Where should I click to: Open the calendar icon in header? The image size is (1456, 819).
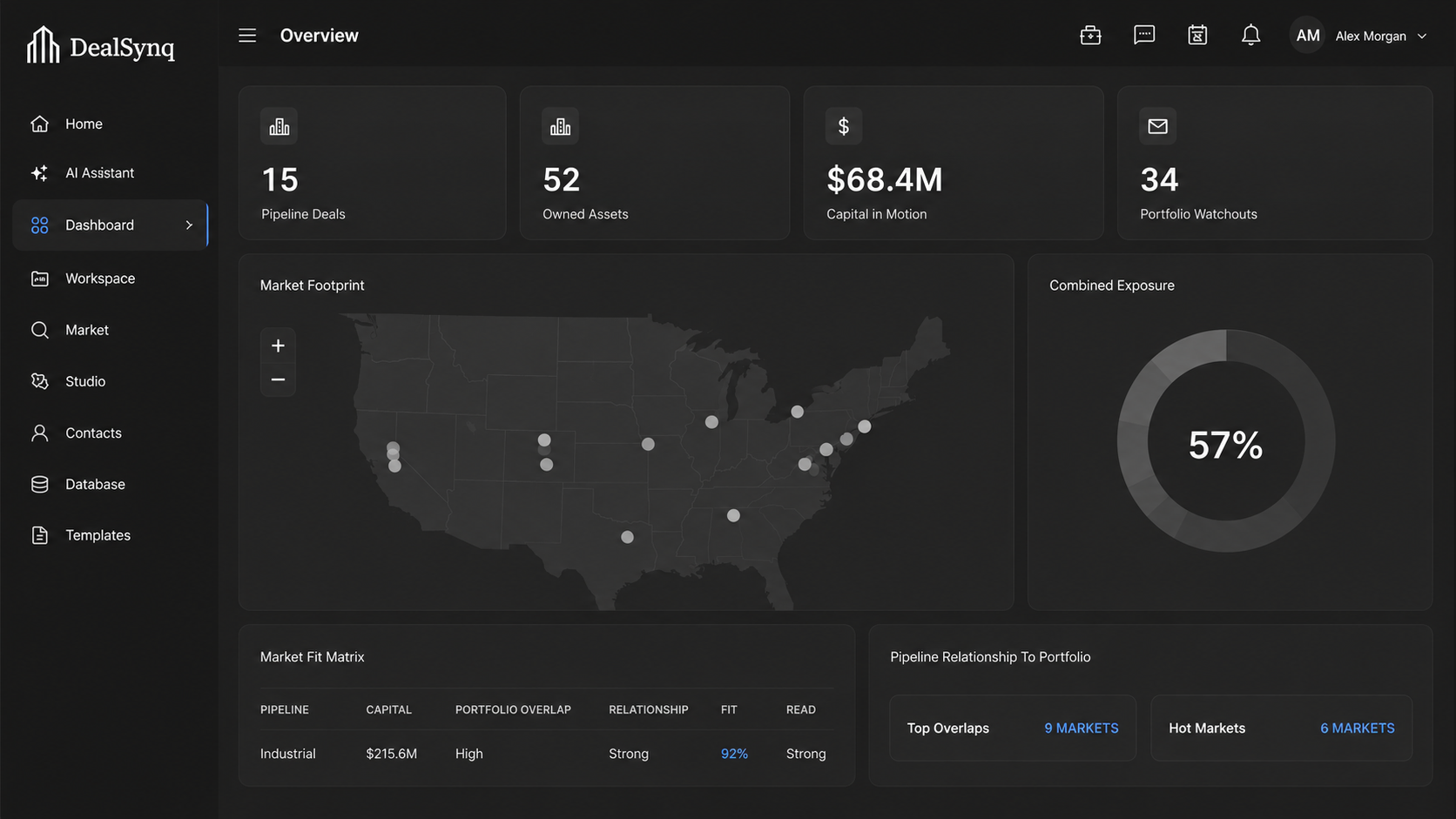1197,36
